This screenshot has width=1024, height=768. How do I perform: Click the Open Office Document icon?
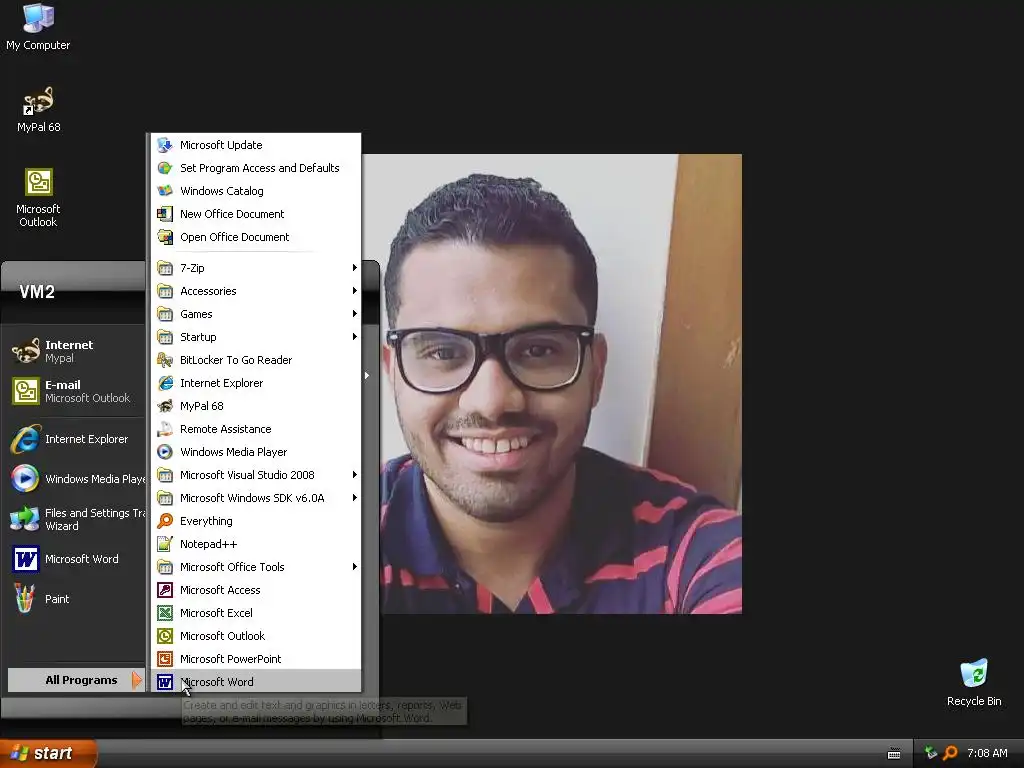165,237
